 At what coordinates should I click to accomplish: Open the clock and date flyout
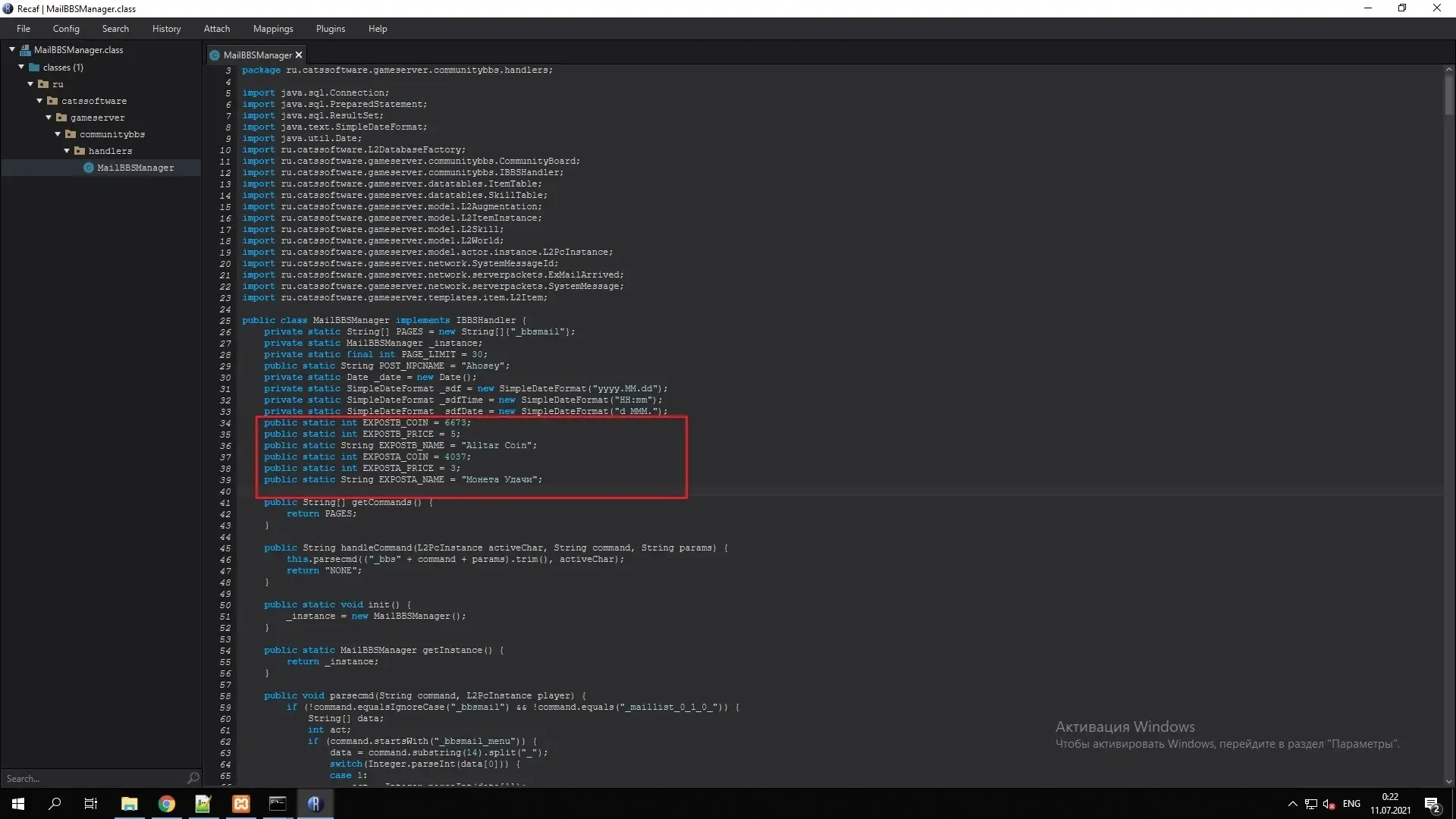1390,804
